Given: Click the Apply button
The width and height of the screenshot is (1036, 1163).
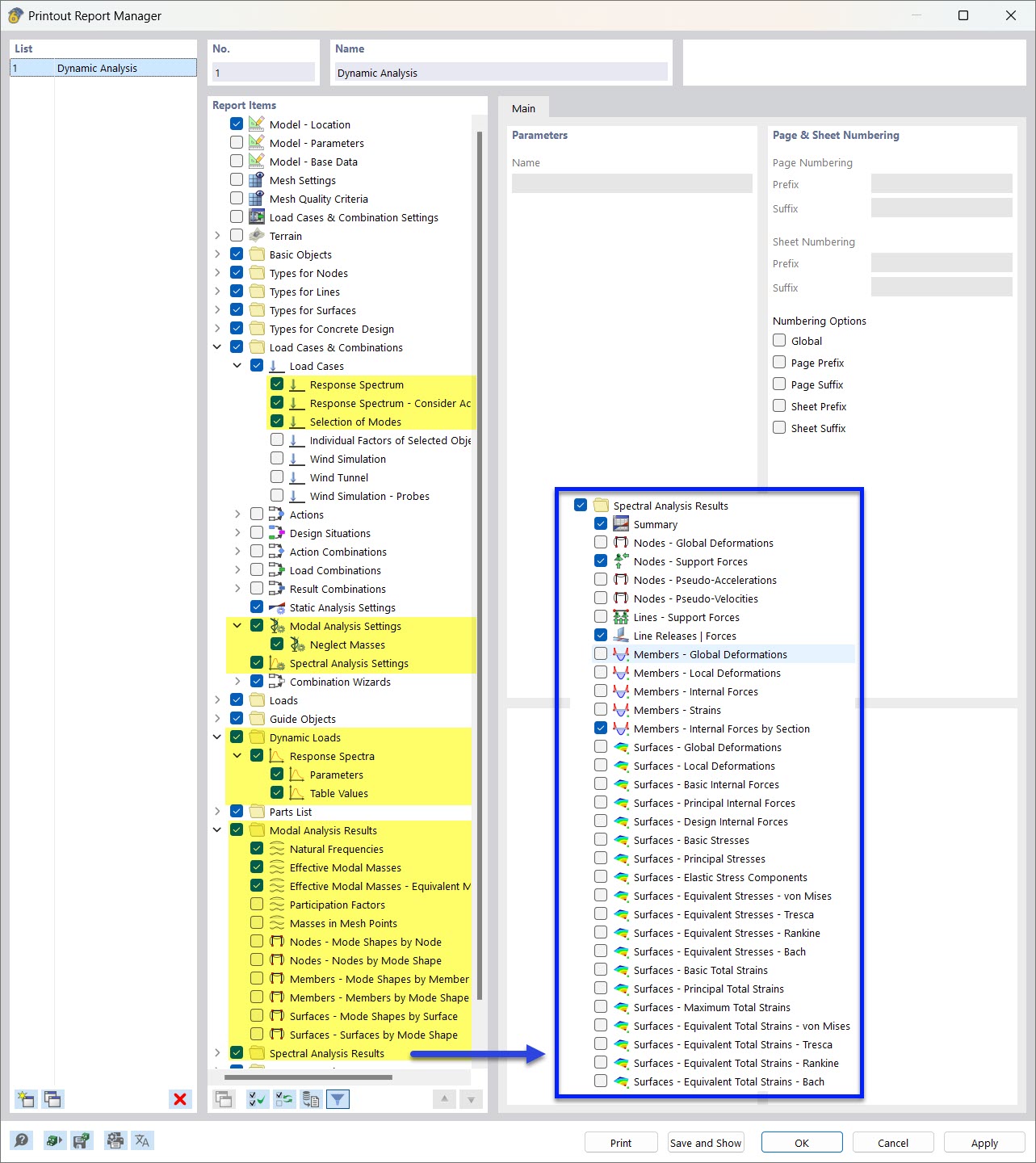Looking at the screenshot, I should (x=984, y=1142).
